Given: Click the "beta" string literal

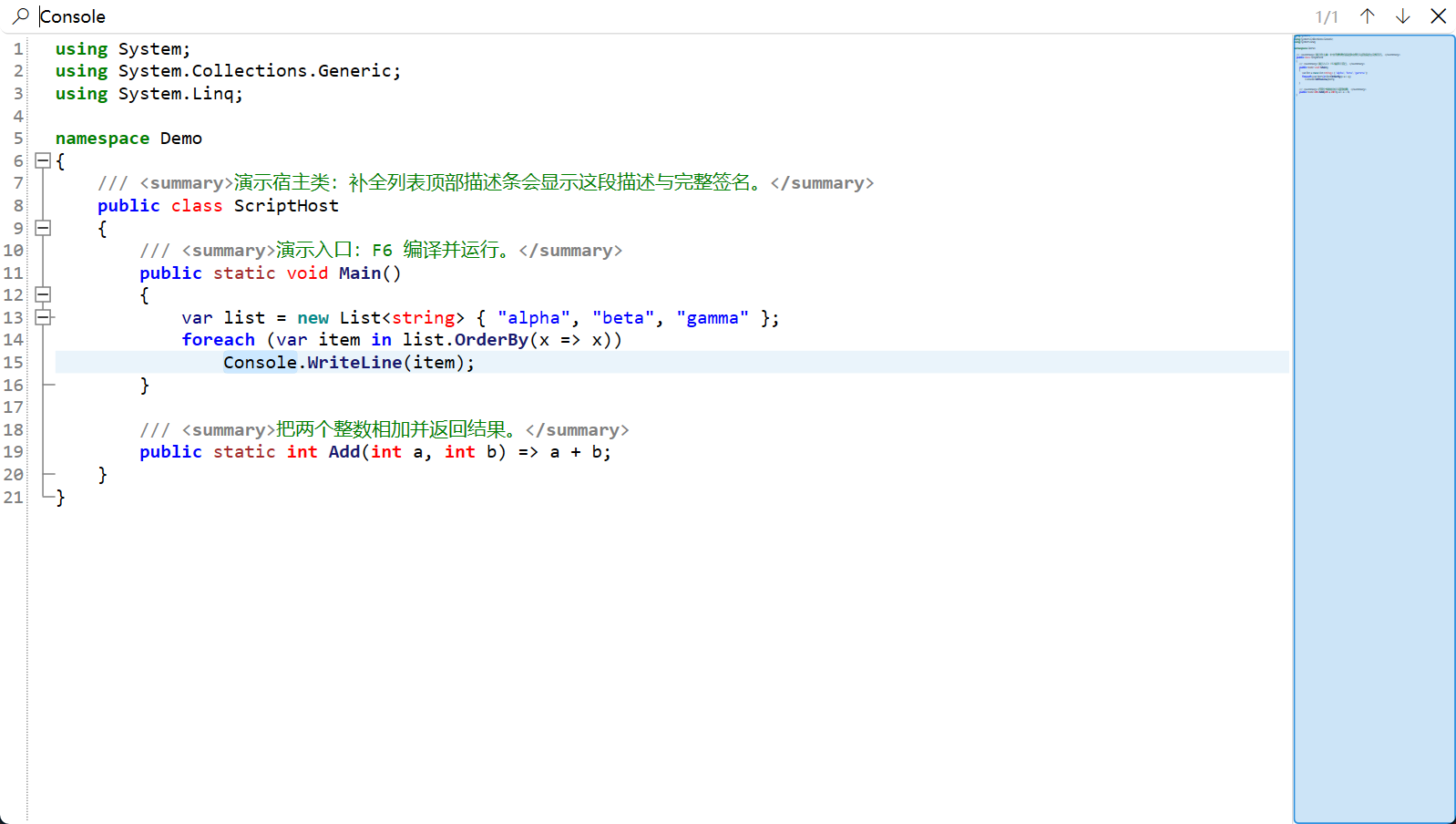Looking at the screenshot, I should click(x=623, y=317).
